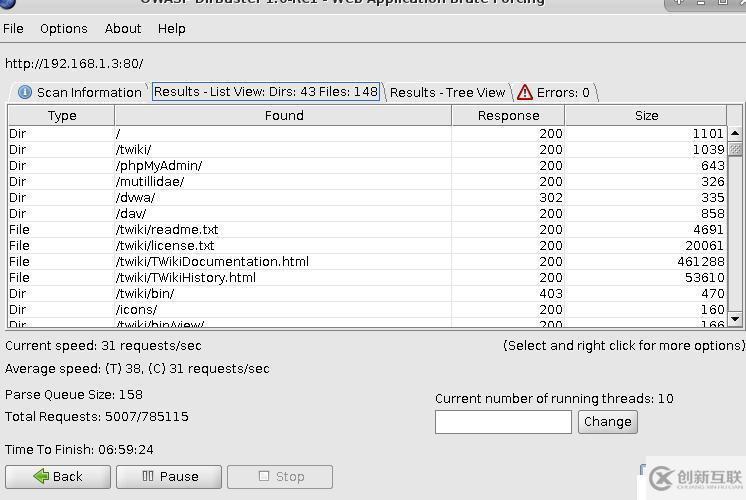Select the /twiki/ directory row
Viewport: 746px width, 500px height.
(x=367, y=149)
